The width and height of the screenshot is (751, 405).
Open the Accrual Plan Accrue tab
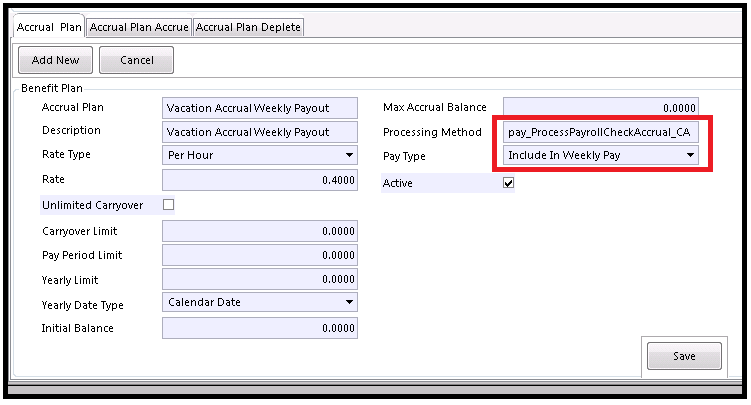pos(139,27)
